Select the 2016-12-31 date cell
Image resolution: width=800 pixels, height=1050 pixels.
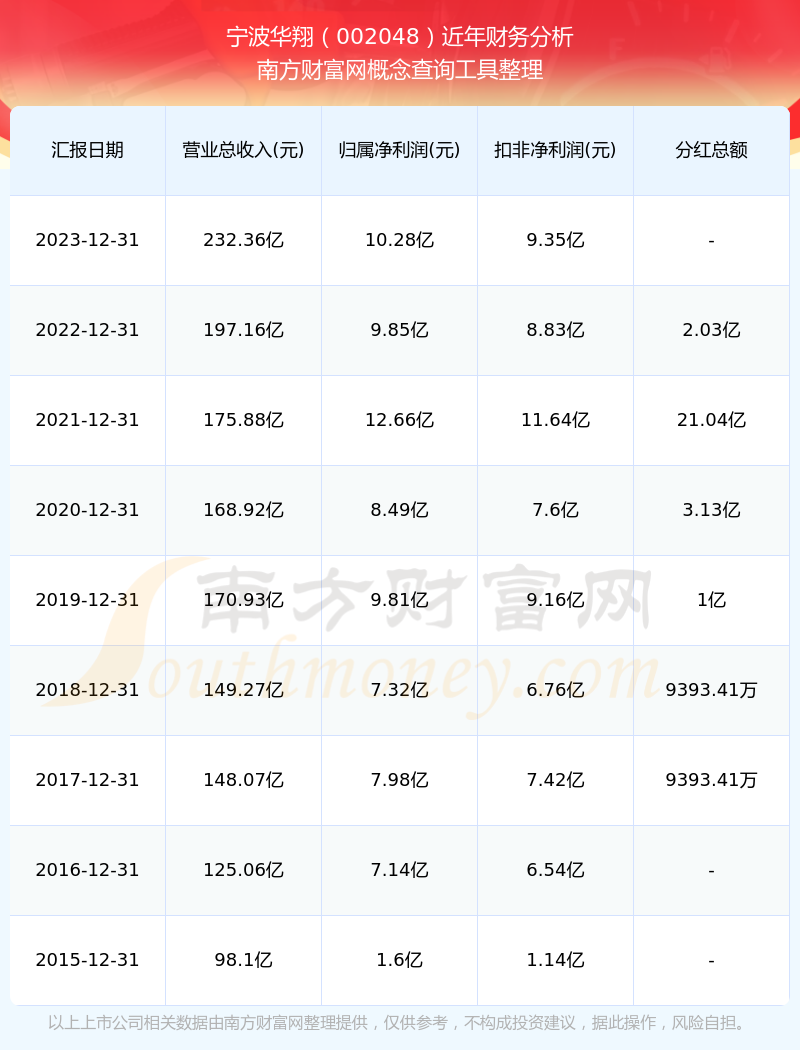tap(88, 871)
